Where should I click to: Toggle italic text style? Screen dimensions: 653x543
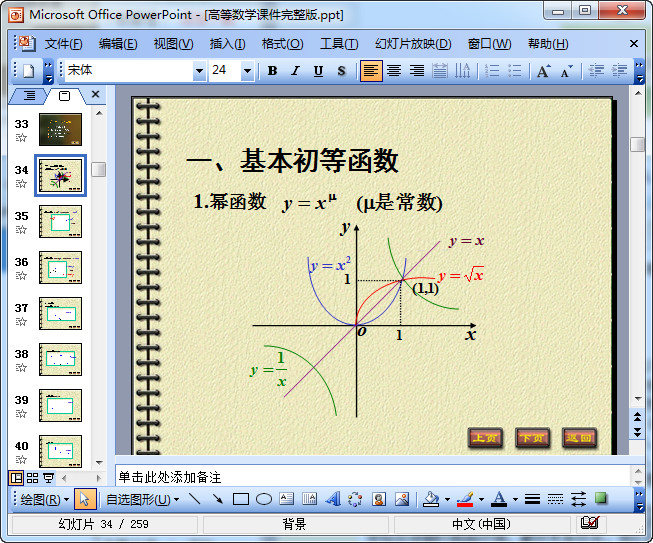pyautogui.click(x=295, y=71)
